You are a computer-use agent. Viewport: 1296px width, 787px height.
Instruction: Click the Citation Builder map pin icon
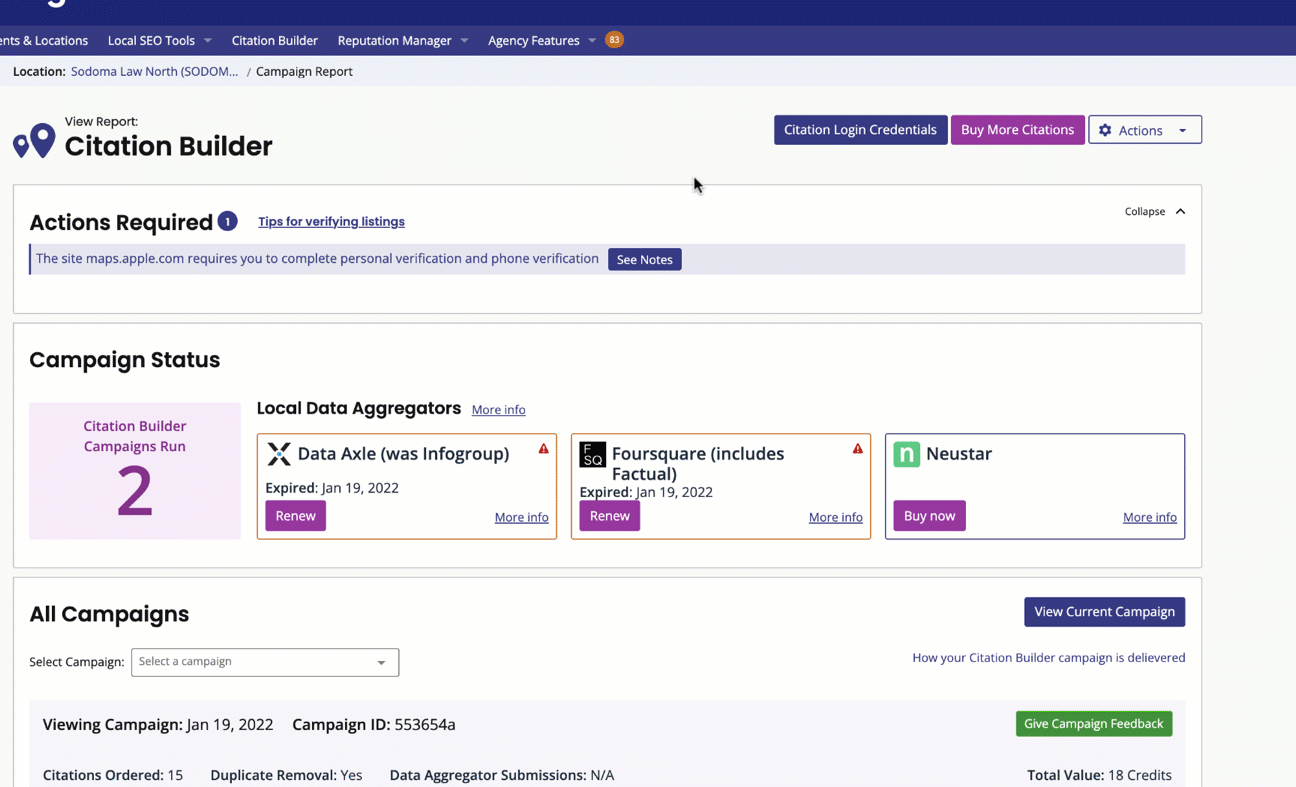(x=34, y=141)
